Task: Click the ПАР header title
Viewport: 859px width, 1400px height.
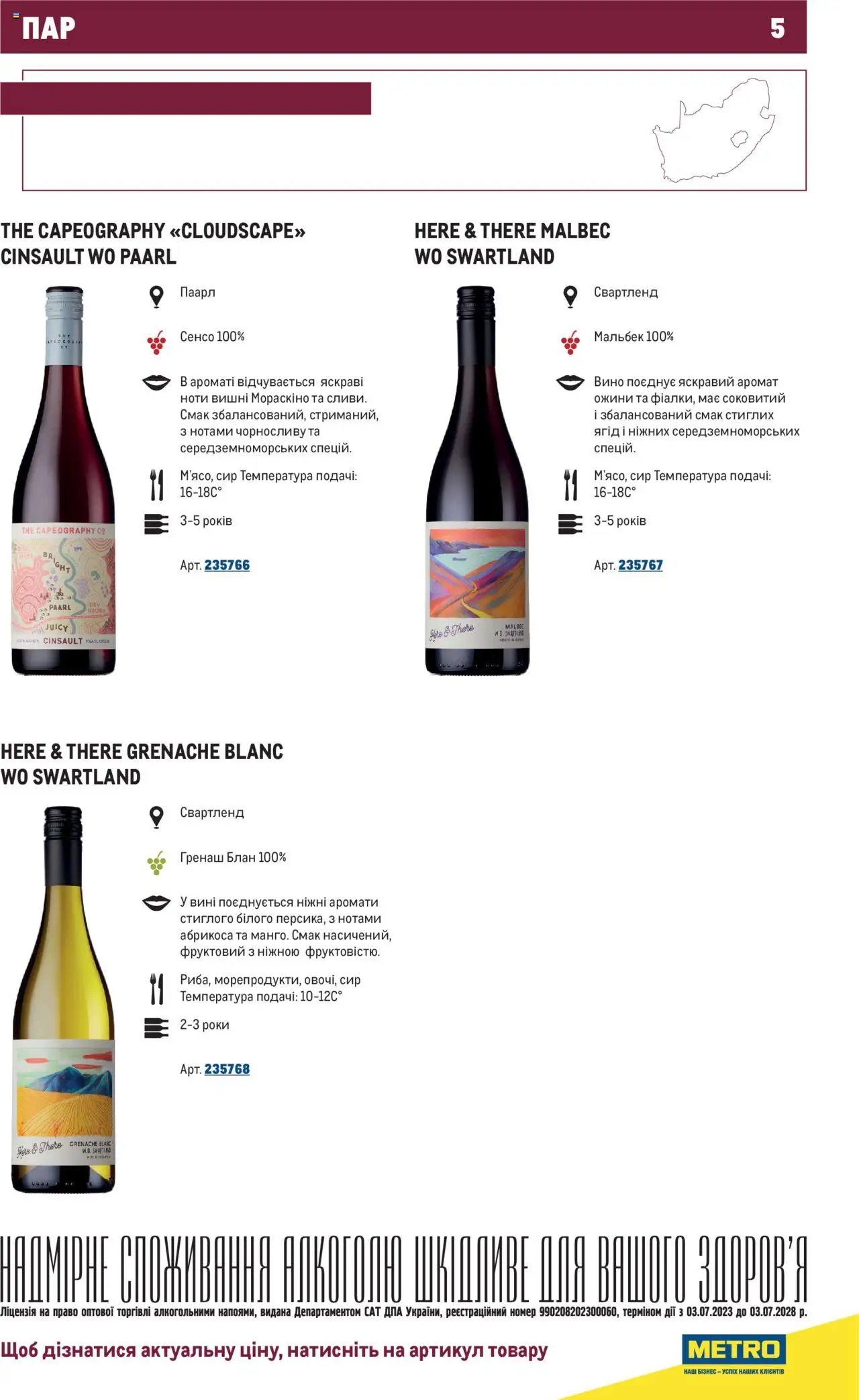Action: (x=48, y=28)
